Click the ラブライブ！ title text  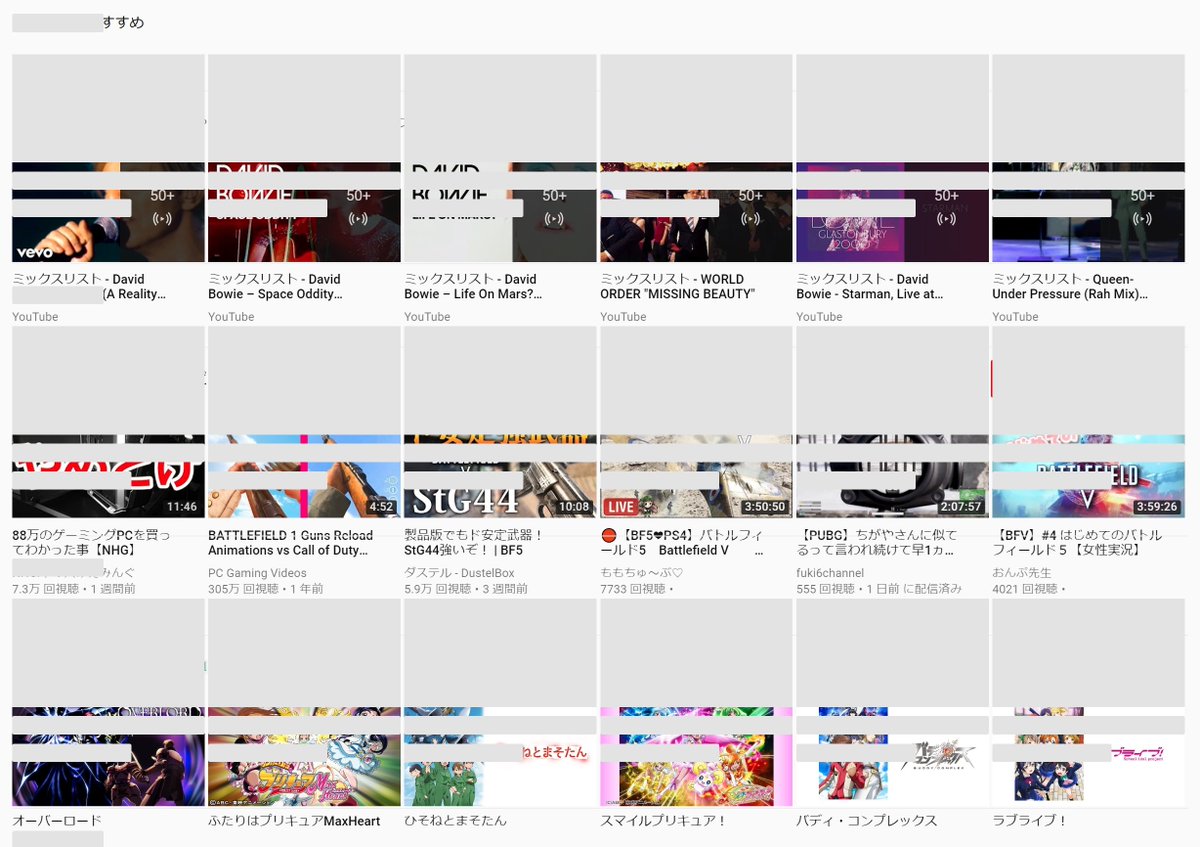coord(1030,821)
